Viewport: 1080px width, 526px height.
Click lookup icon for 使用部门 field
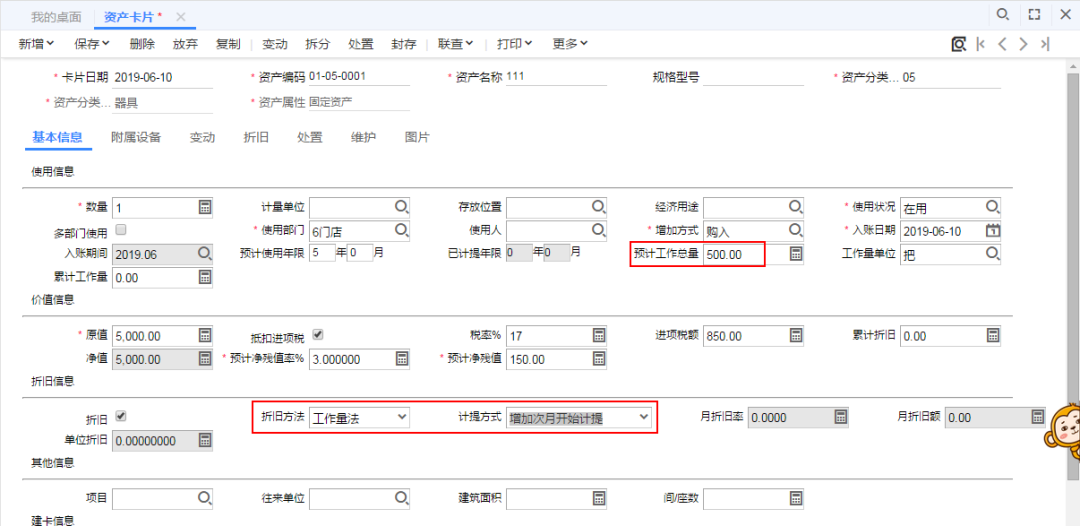click(x=401, y=231)
